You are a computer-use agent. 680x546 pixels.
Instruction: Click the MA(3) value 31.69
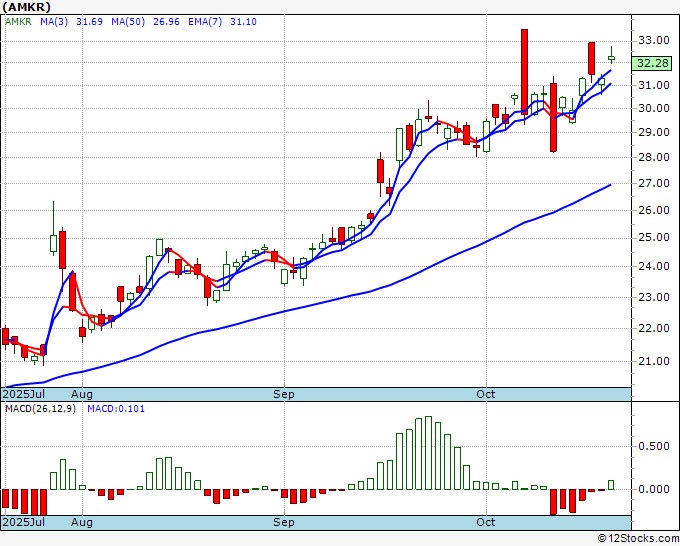click(89, 22)
